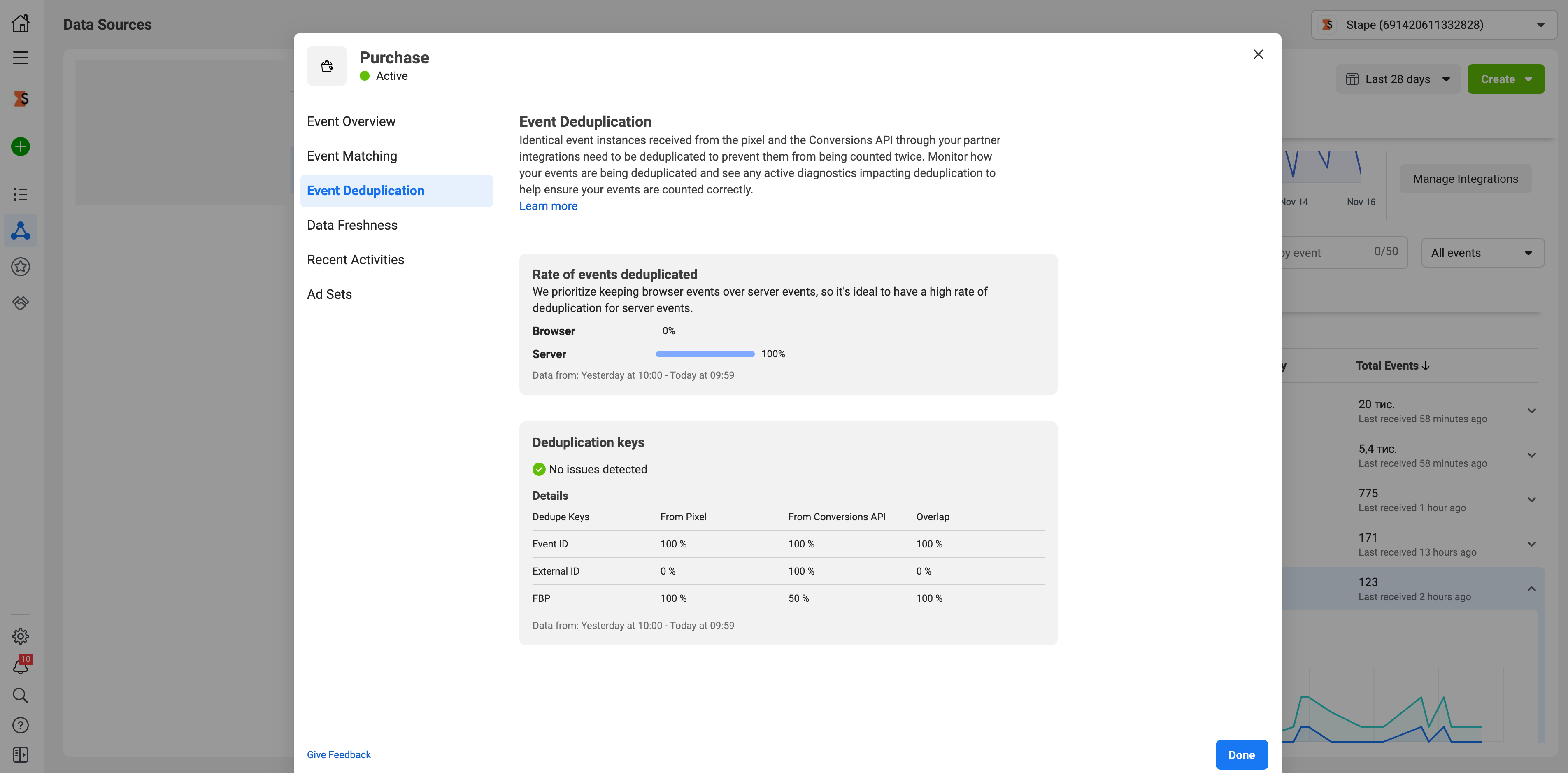Screen dimensions: 1568x773
Task: Click the green plus create icon
Action: pyautogui.click(x=21, y=147)
